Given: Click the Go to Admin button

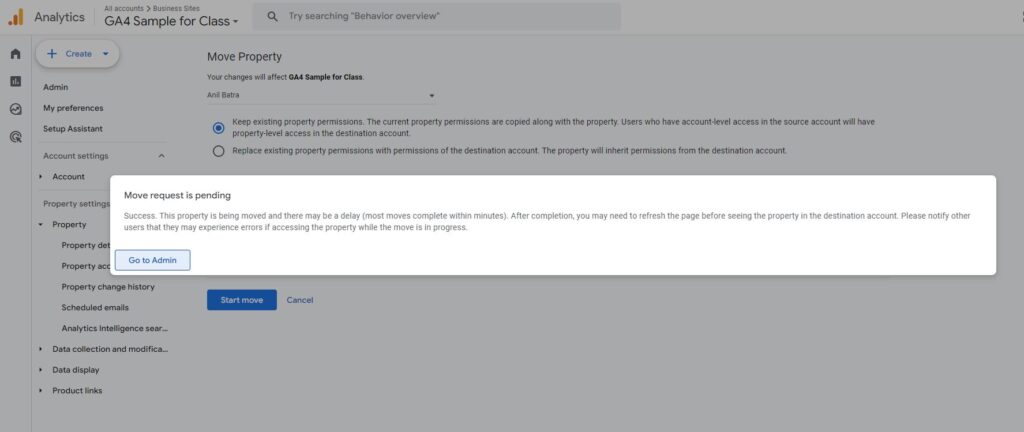Looking at the screenshot, I should 152,260.
